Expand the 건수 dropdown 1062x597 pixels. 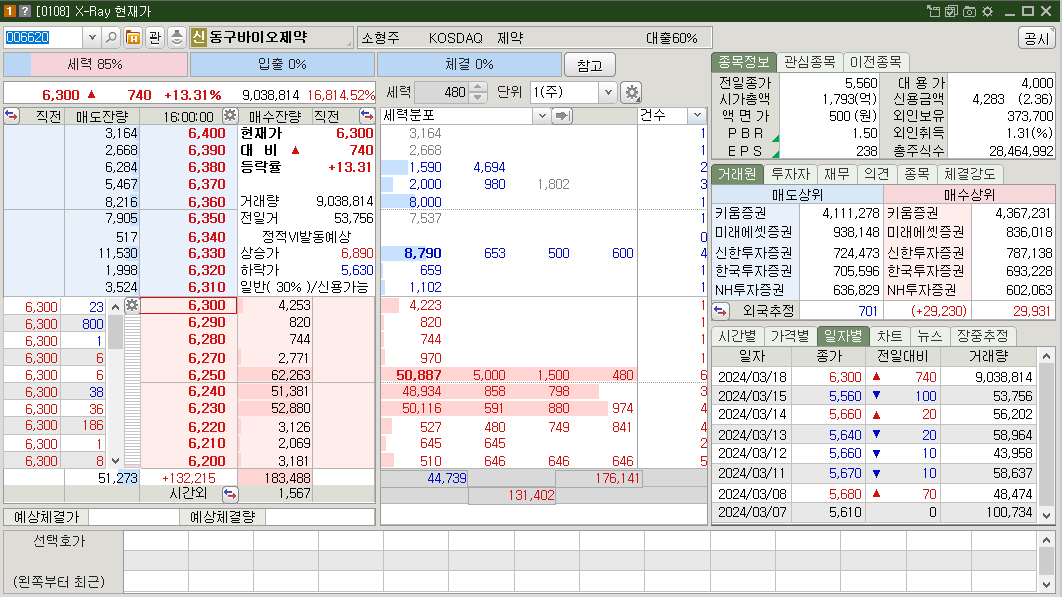pyautogui.click(x=697, y=116)
